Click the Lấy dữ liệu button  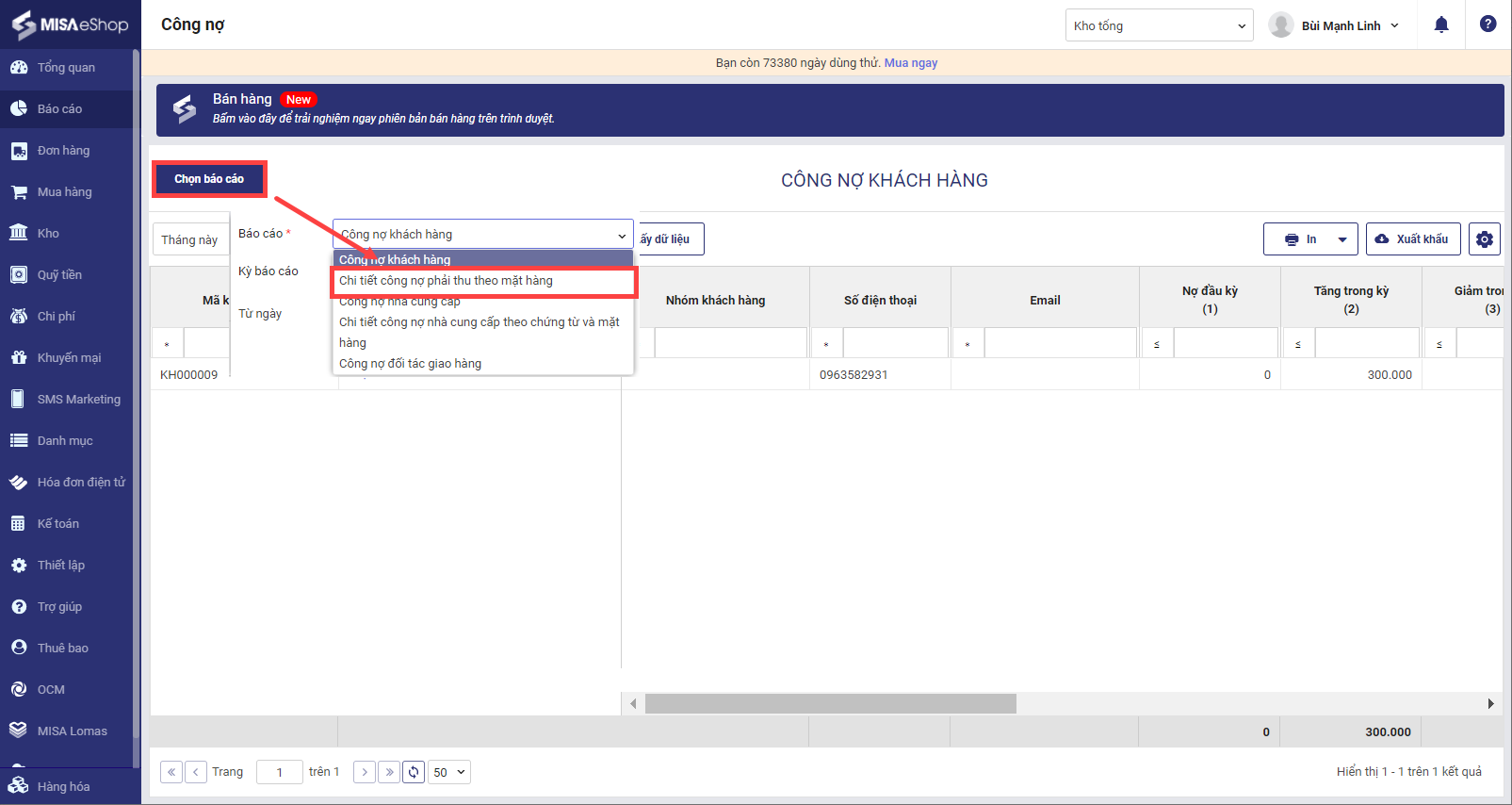(x=670, y=239)
